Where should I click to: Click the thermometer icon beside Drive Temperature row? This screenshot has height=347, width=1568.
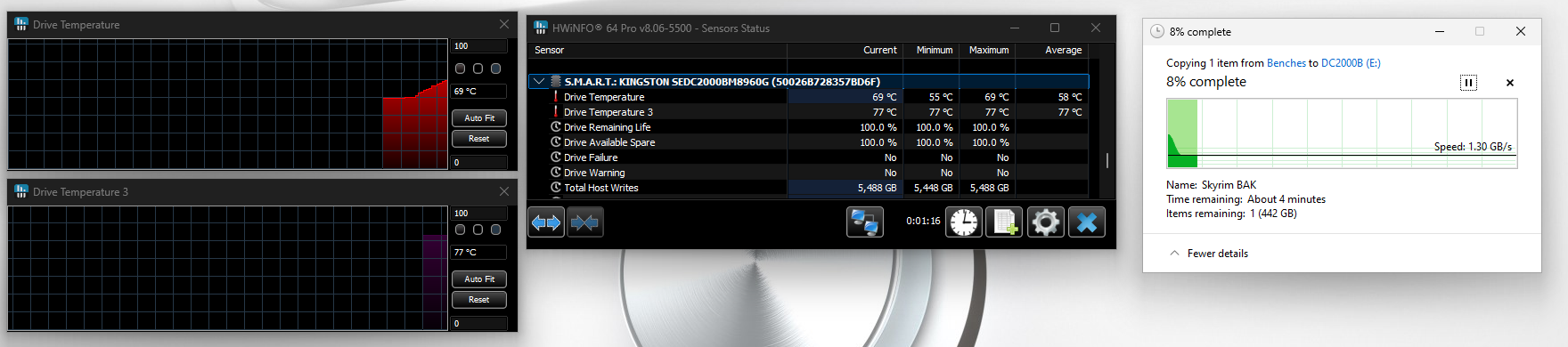pyautogui.click(x=556, y=96)
